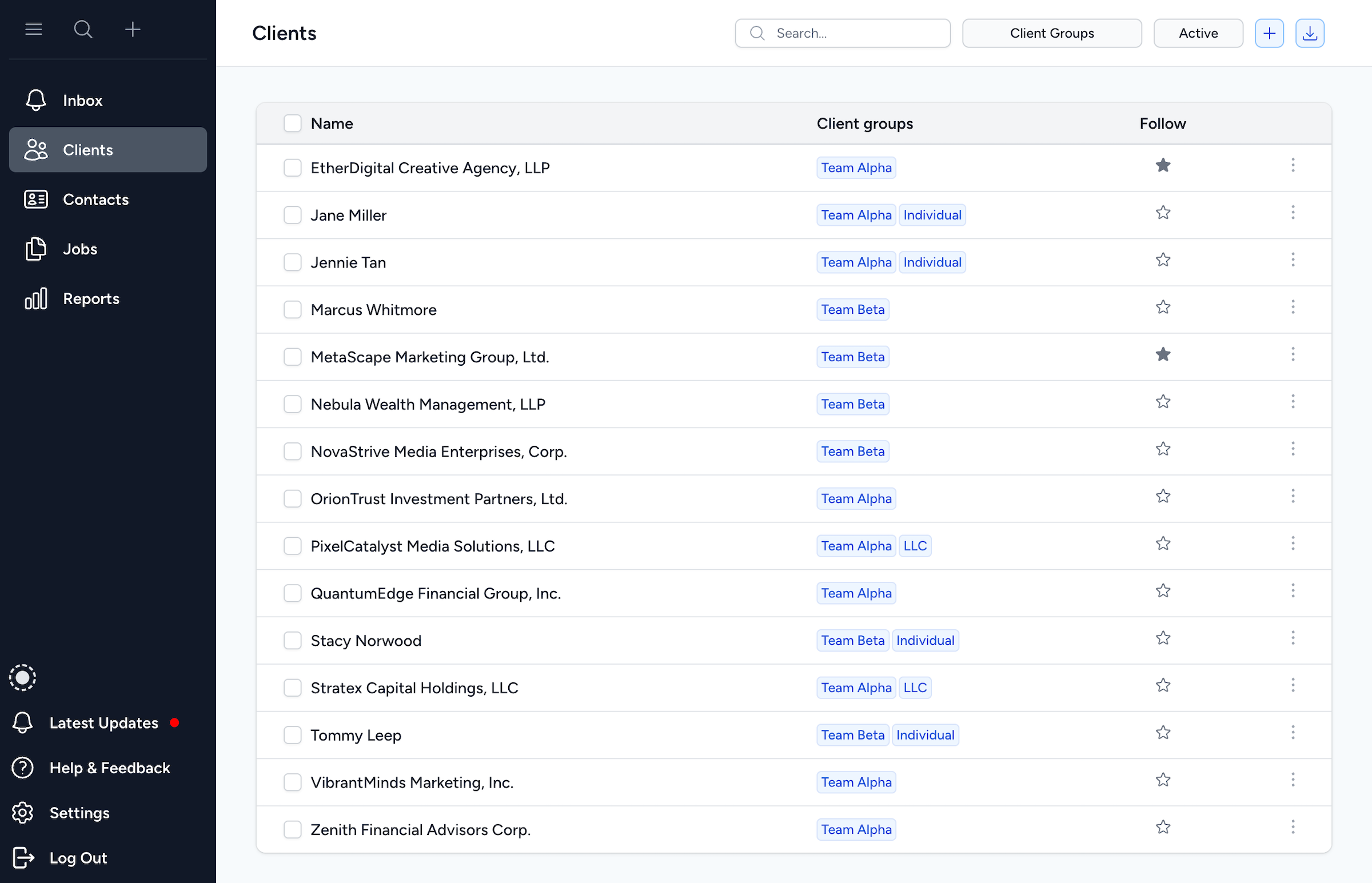1372x883 pixels.
Task: Click the Contacts sidebar icon
Action: (x=35, y=199)
